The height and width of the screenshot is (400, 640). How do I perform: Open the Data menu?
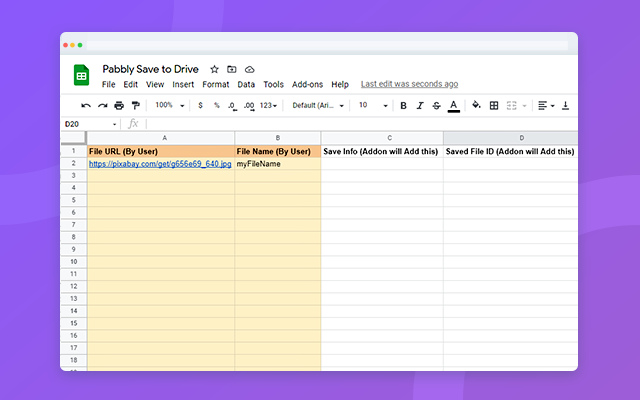[246, 84]
